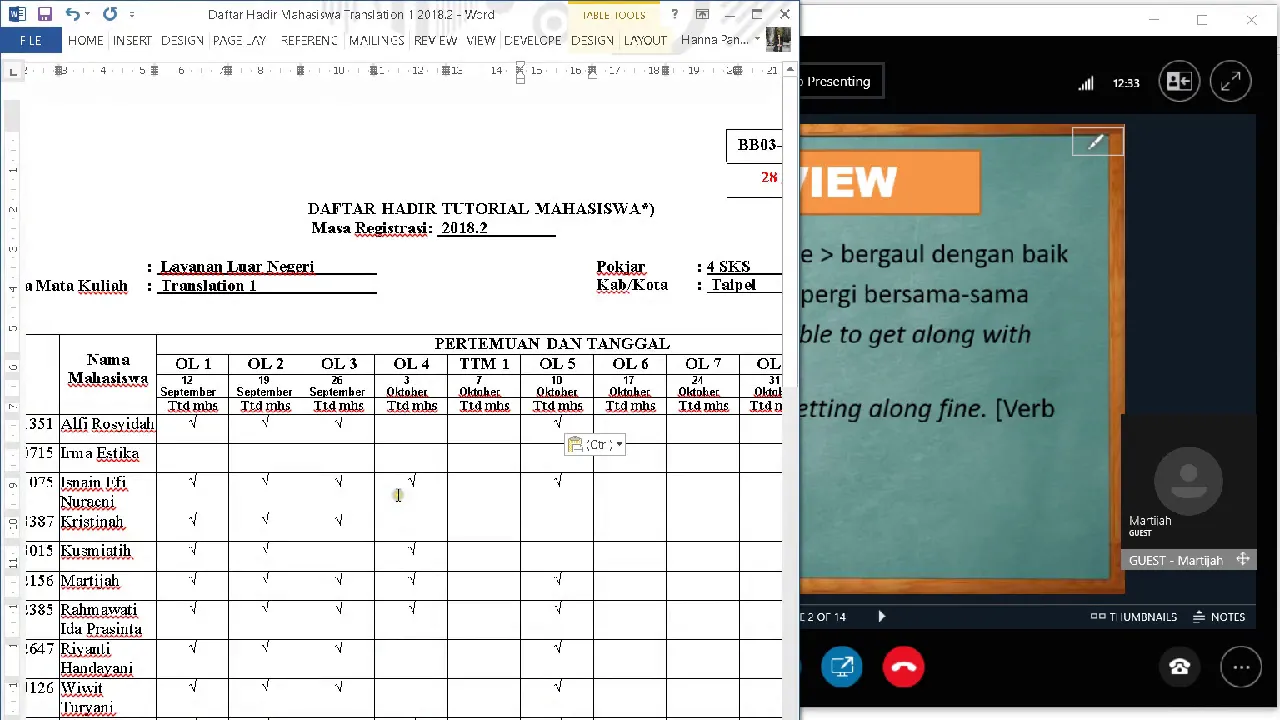Open the MAILINGS ribbon tab
The width and height of the screenshot is (1280, 720).
376,40
